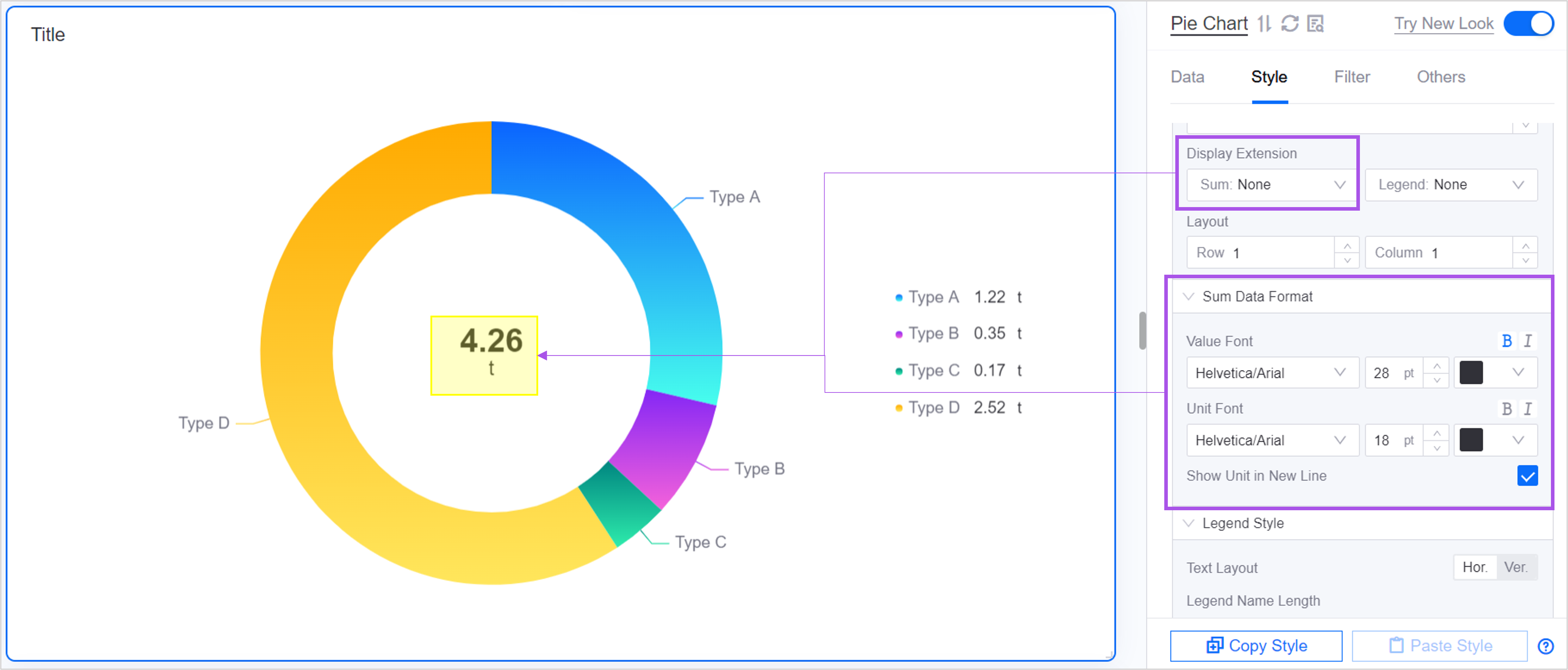
Task: Click the Try New Look link
Action: (1443, 24)
